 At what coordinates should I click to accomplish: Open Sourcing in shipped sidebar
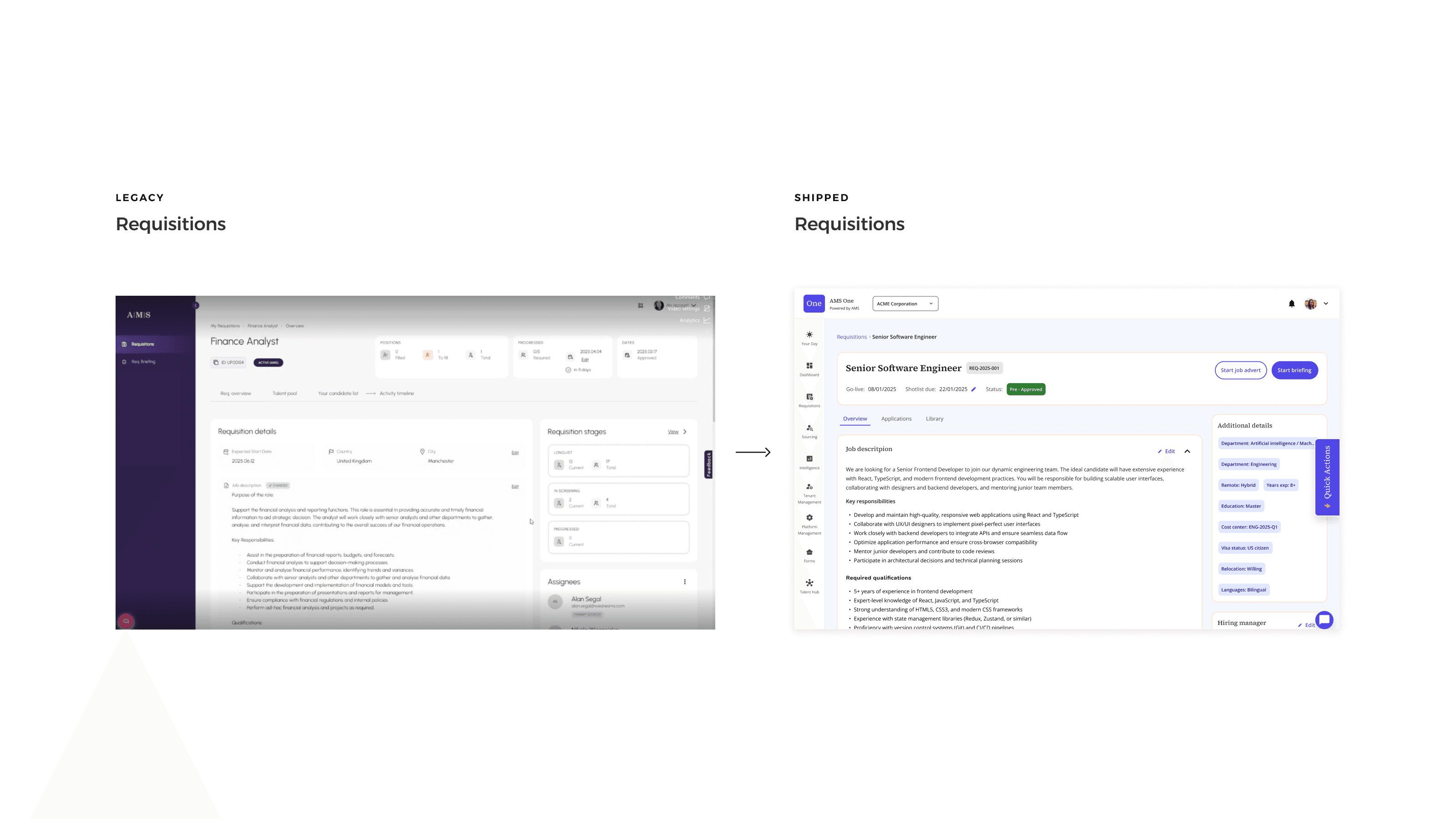click(x=809, y=431)
